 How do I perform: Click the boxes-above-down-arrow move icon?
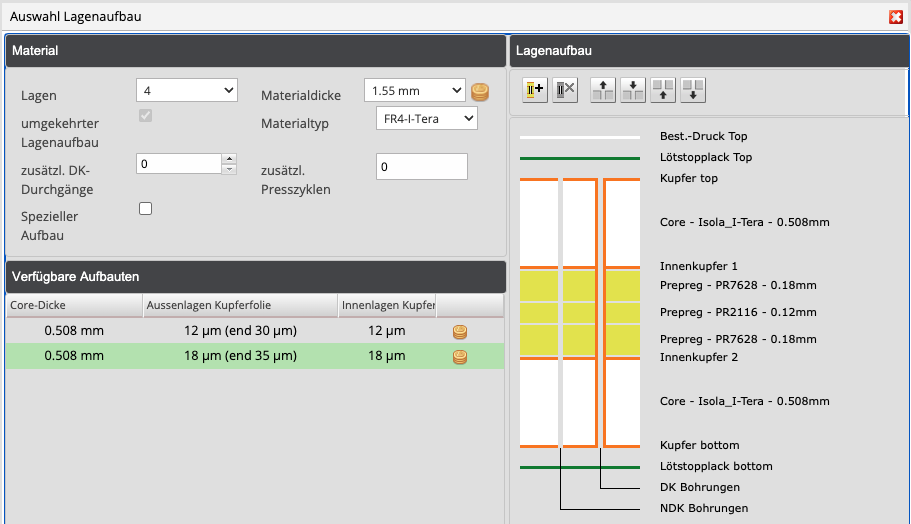[694, 90]
